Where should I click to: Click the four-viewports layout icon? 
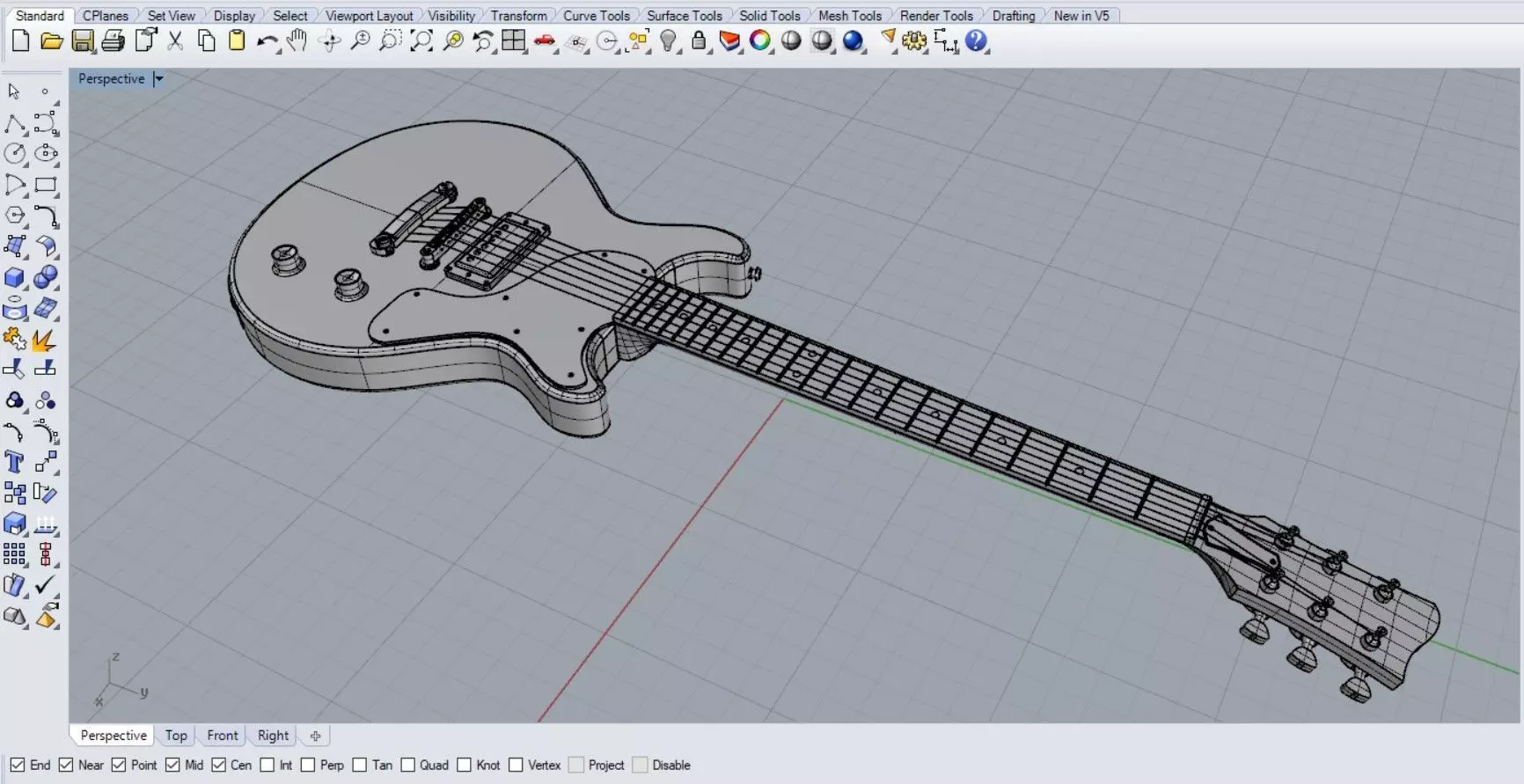point(513,40)
